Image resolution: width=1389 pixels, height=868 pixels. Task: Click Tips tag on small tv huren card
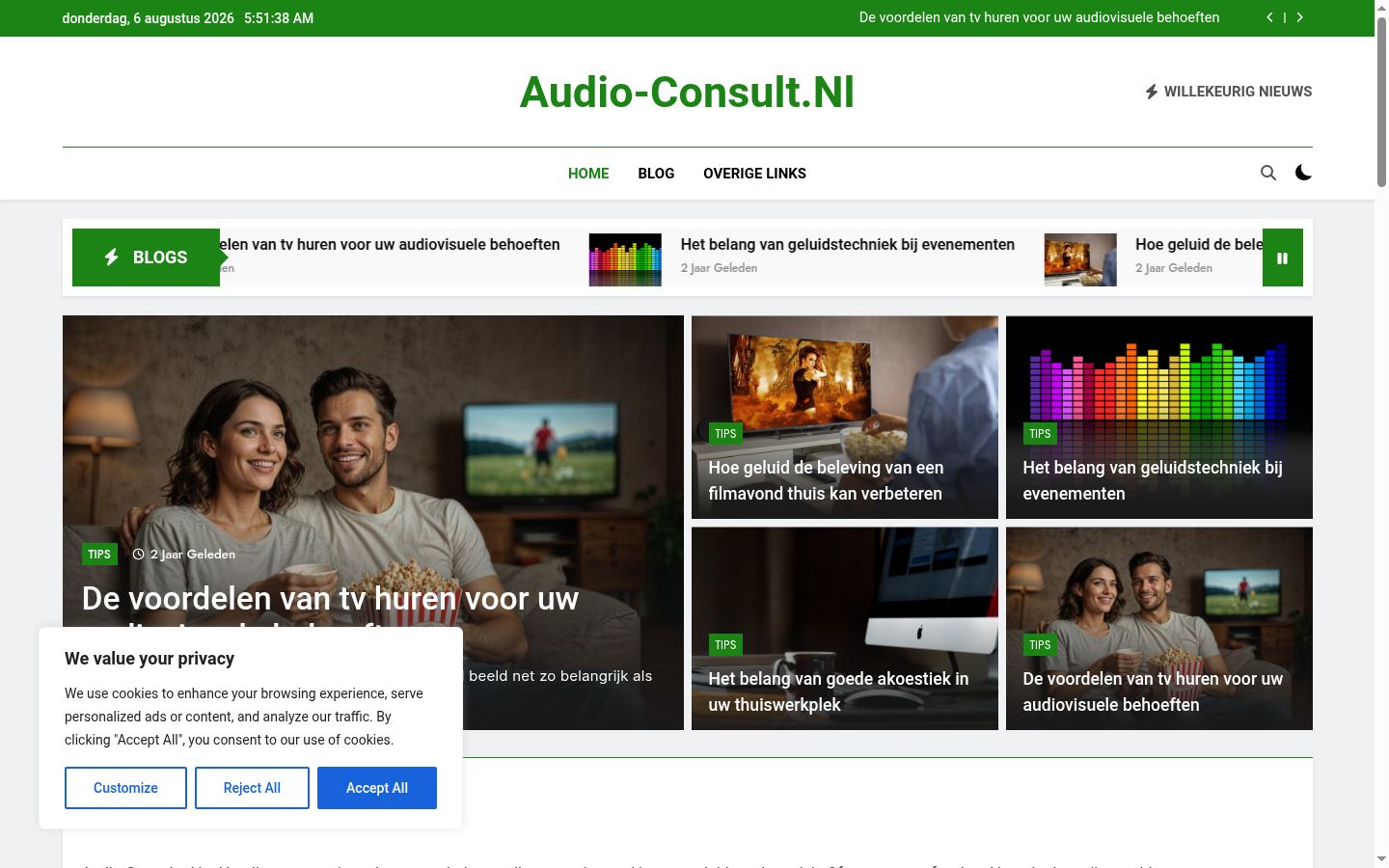[1040, 645]
